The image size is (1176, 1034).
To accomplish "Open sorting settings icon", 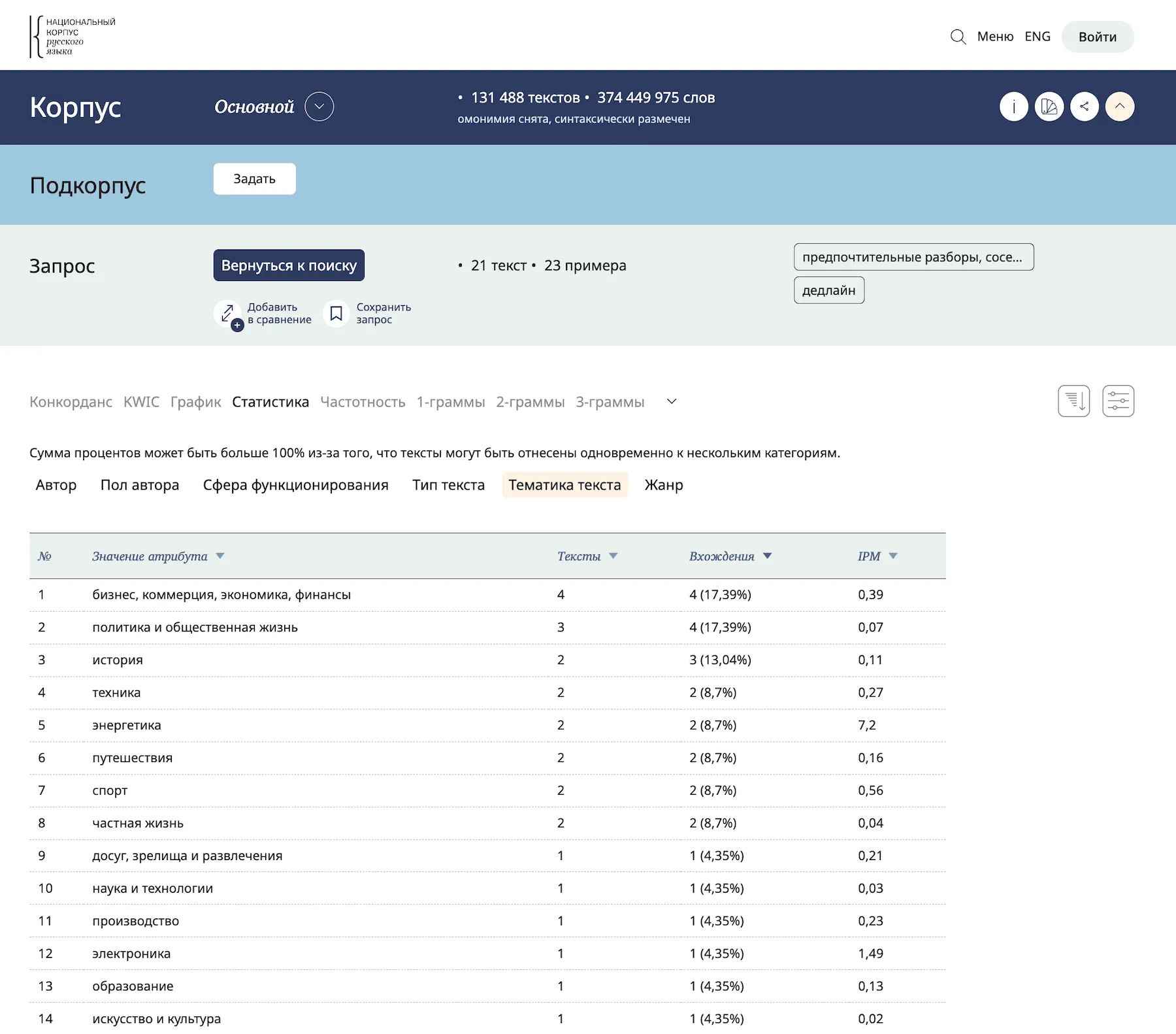I will [x=1073, y=401].
